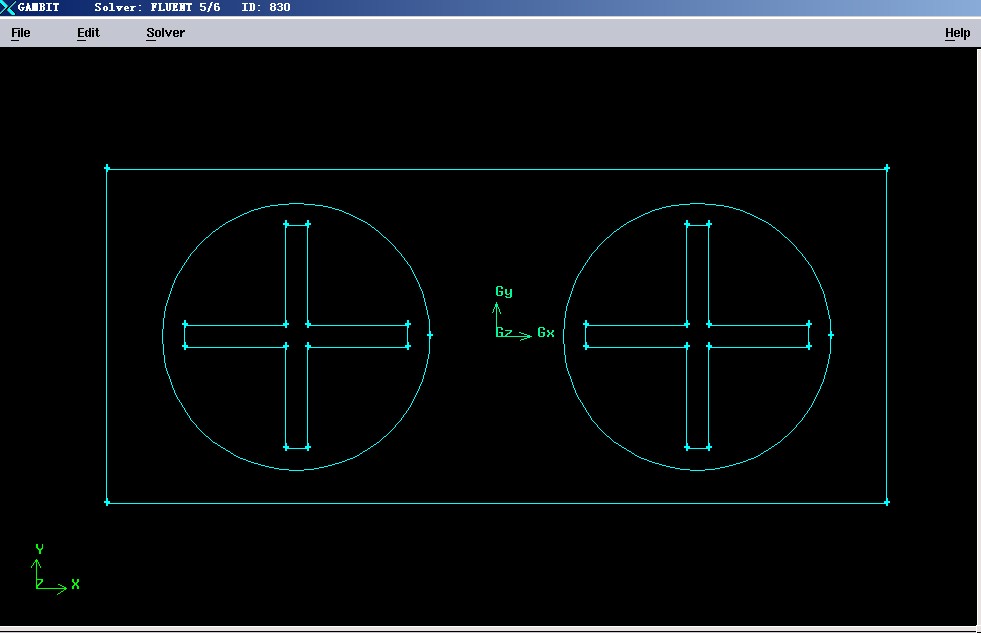Pick the vertex on the right circle's edge
The height and width of the screenshot is (634, 981).
(830, 335)
